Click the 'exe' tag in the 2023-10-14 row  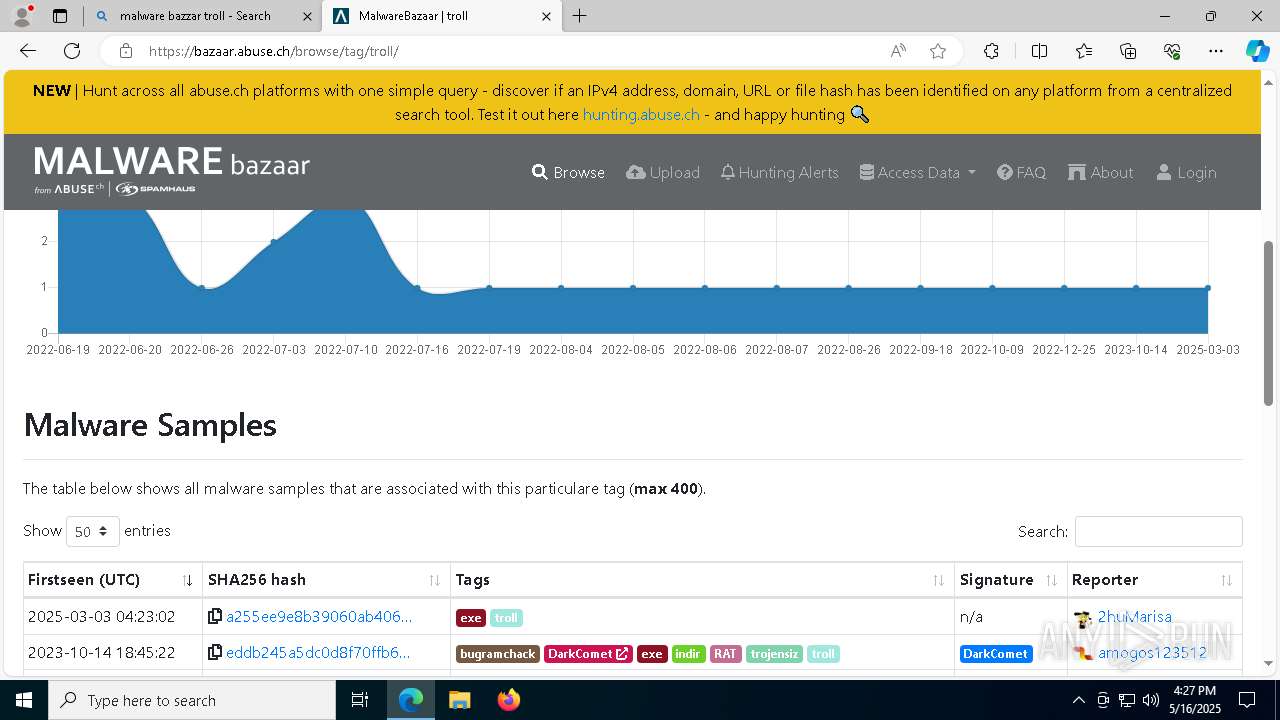(652, 654)
